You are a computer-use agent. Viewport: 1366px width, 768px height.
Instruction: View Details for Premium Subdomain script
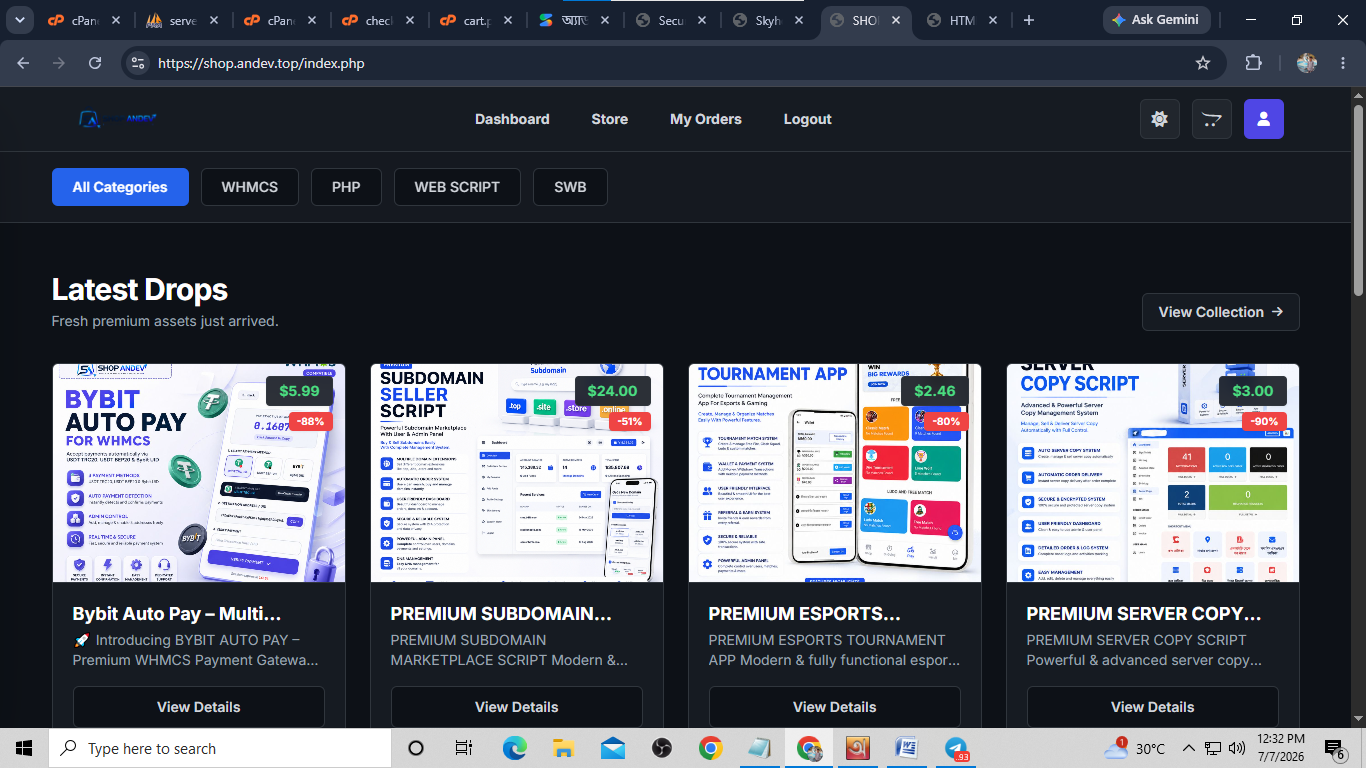[517, 707]
